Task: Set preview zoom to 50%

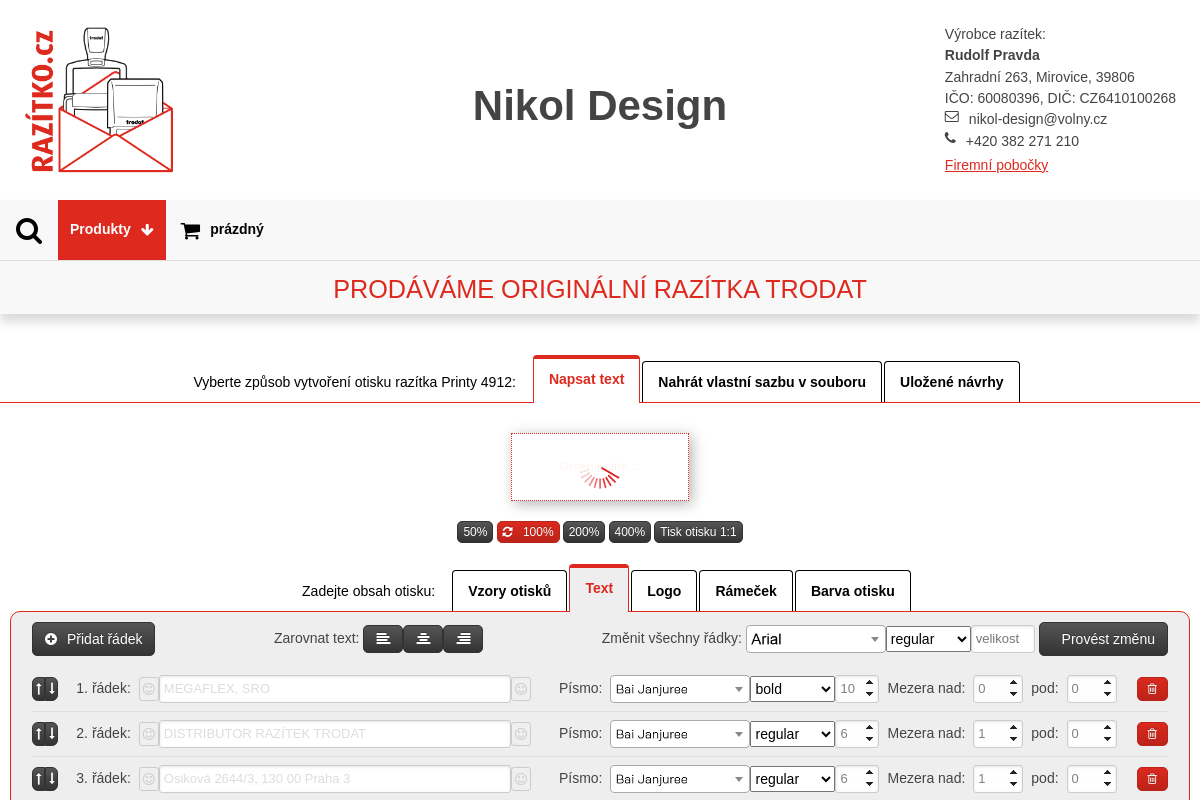Action: pyautogui.click(x=475, y=532)
